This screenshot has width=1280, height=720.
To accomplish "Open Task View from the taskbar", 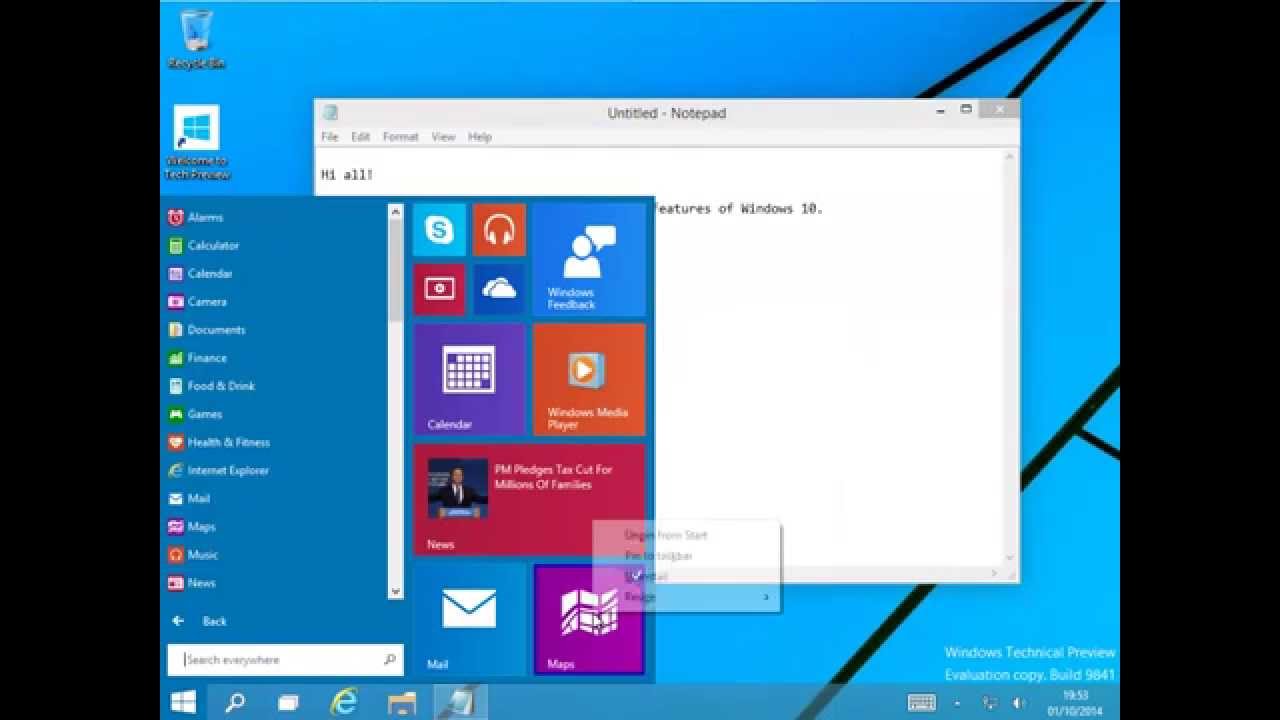I will coord(288,702).
